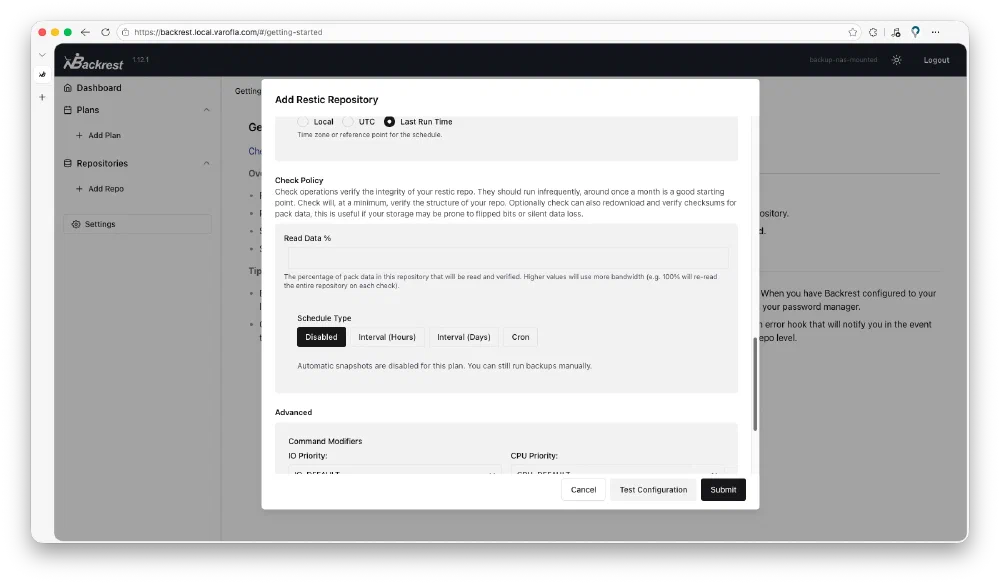The image size is (1000, 584).
Task: Click the Add Repo plus icon
Action: [79, 188]
